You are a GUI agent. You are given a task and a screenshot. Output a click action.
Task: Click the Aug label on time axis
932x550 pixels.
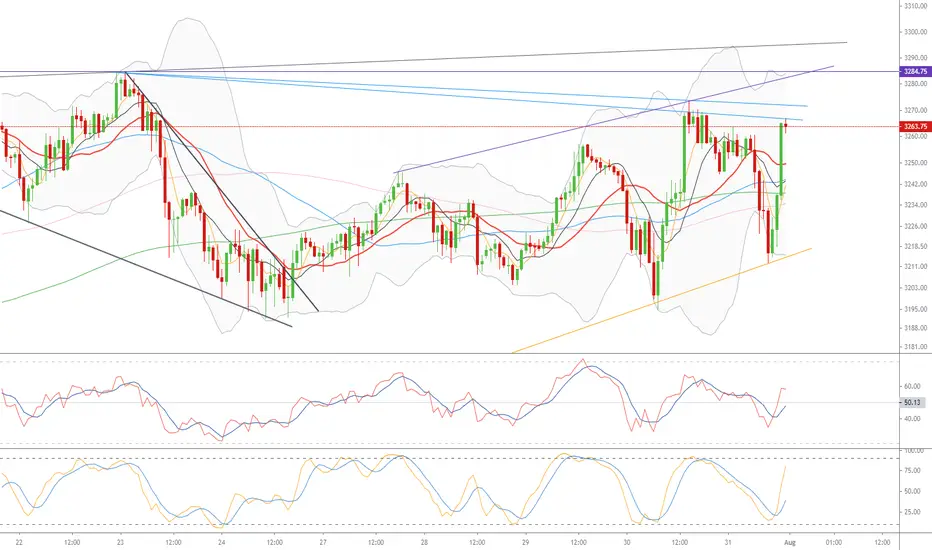point(790,542)
